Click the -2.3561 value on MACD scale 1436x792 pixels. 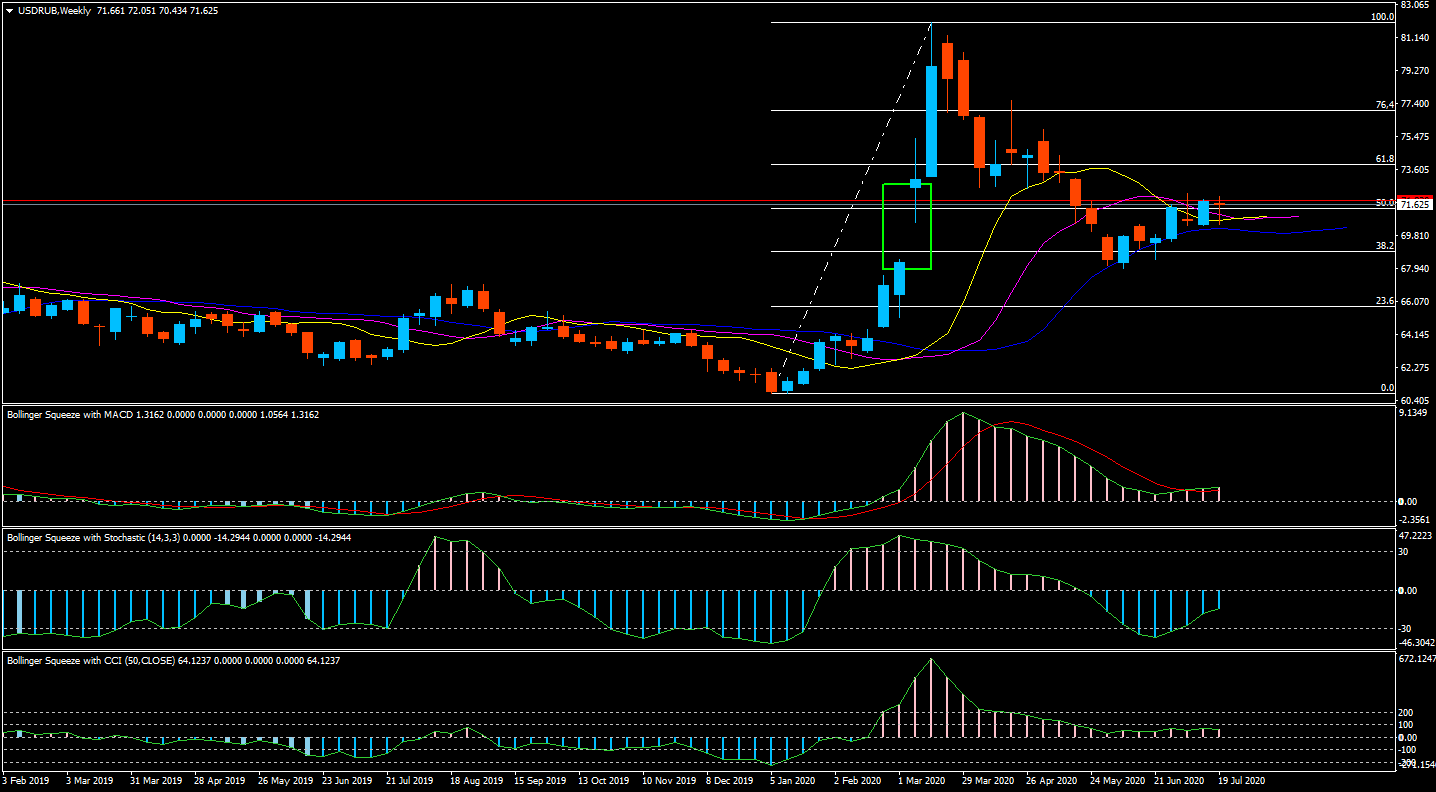1414,519
